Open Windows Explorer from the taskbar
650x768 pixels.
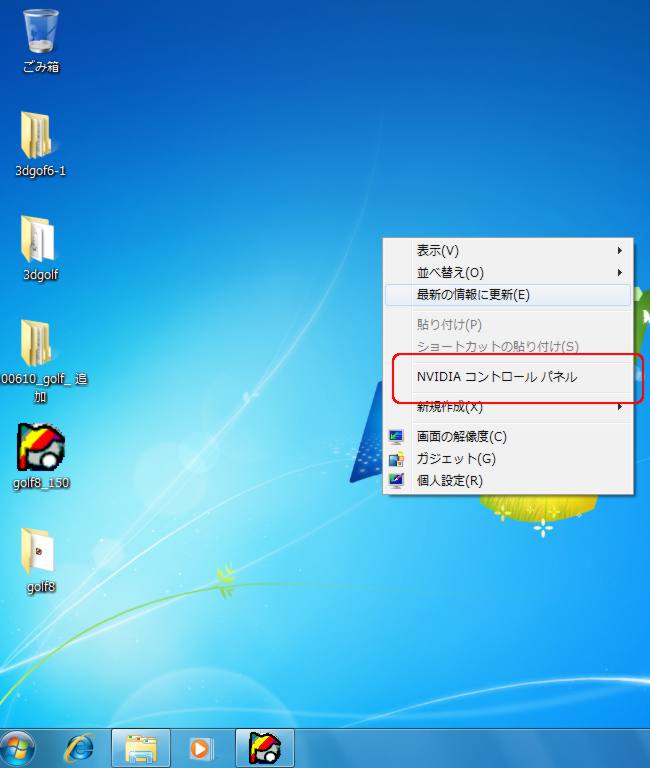tap(141, 748)
